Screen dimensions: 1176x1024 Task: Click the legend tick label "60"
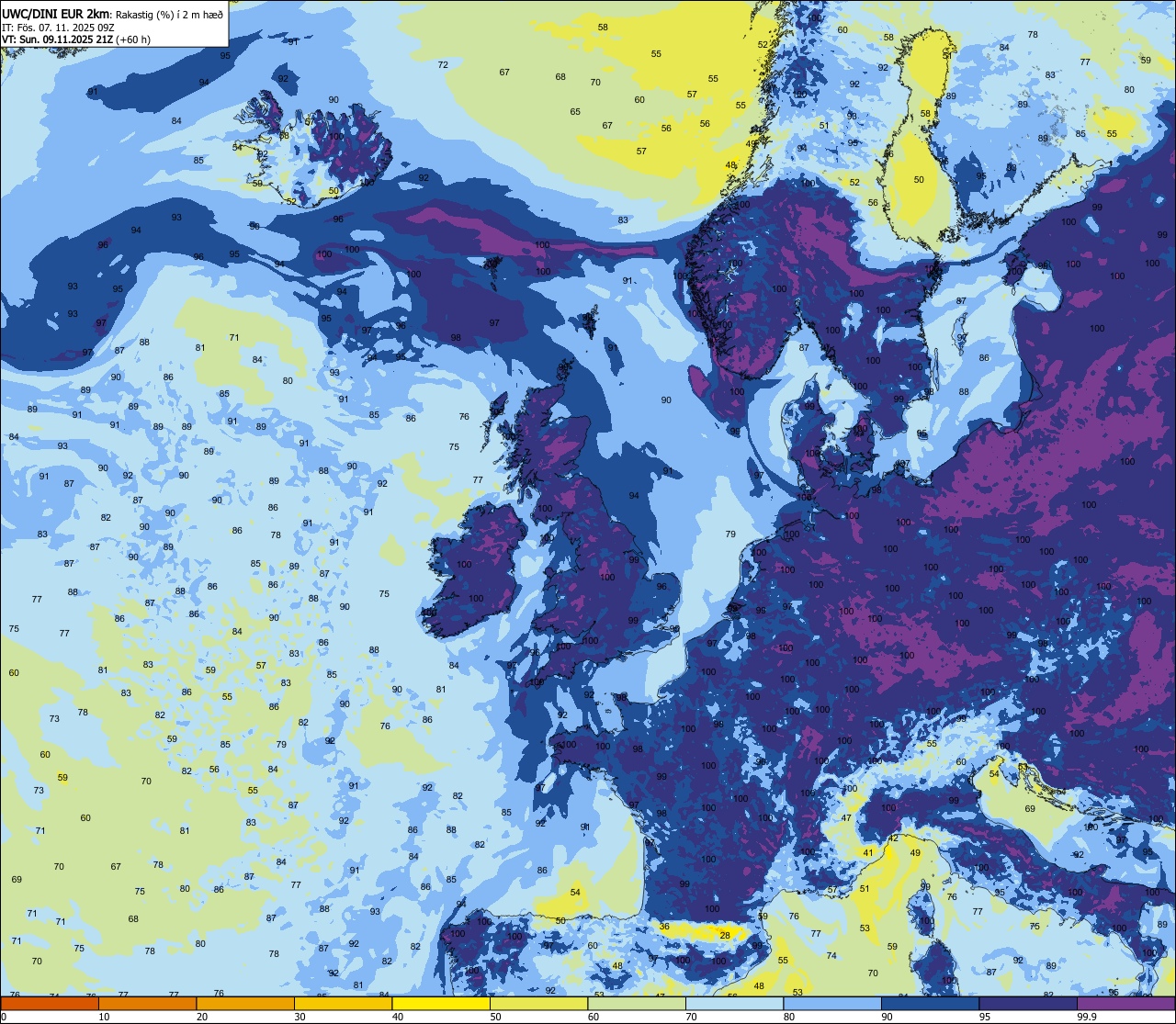(594, 1017)
